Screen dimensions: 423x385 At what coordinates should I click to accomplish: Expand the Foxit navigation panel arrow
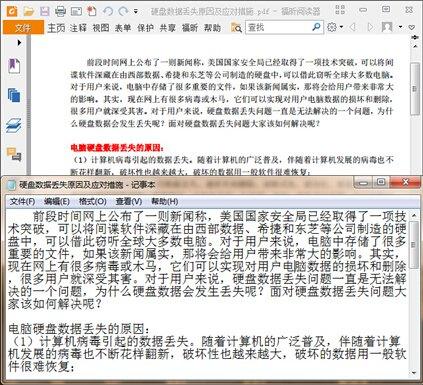[19, 43]
